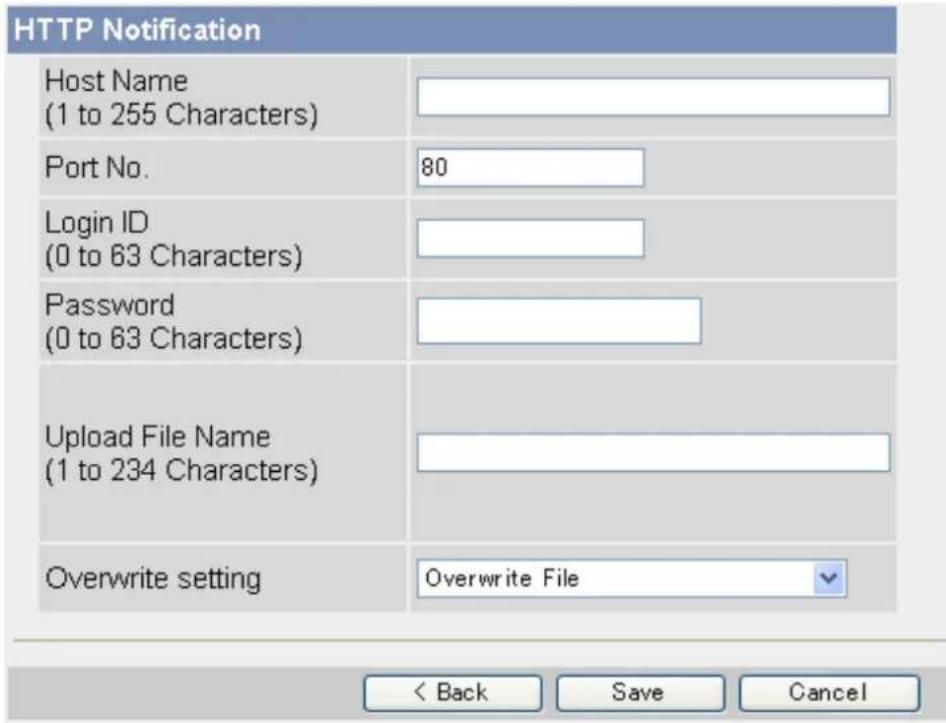Image resolution: width=946 pixels, height=723 pixels.
Task: Go back with the < Back button
Action: click(452, 693)
